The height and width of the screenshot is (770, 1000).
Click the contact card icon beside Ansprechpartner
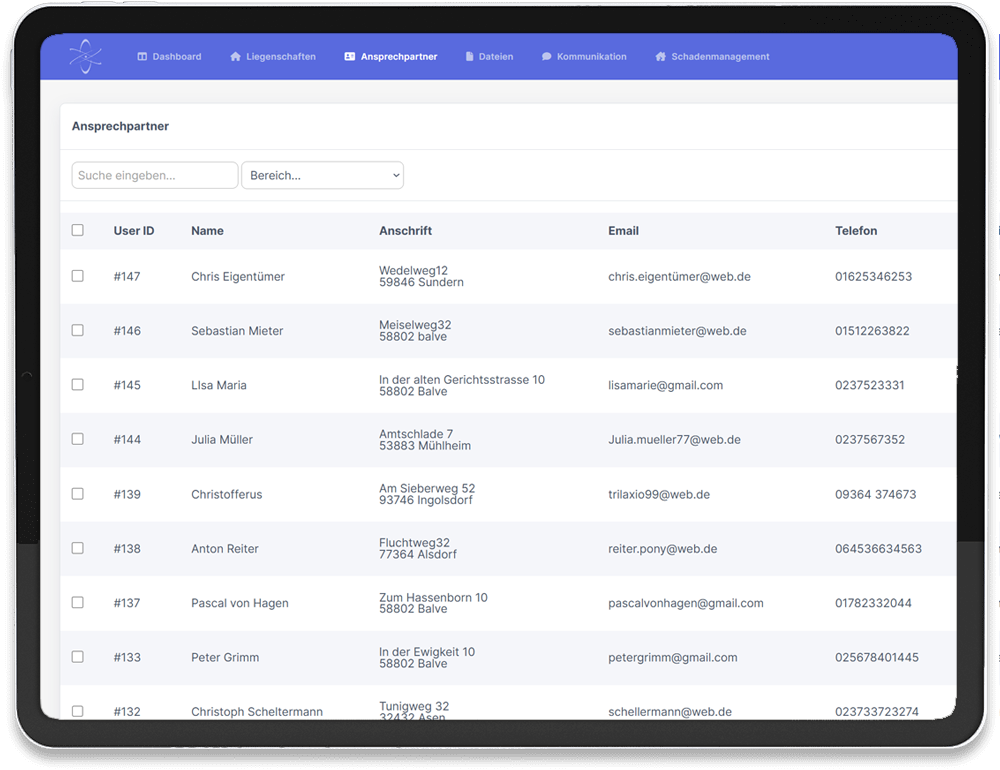point(349,57)
